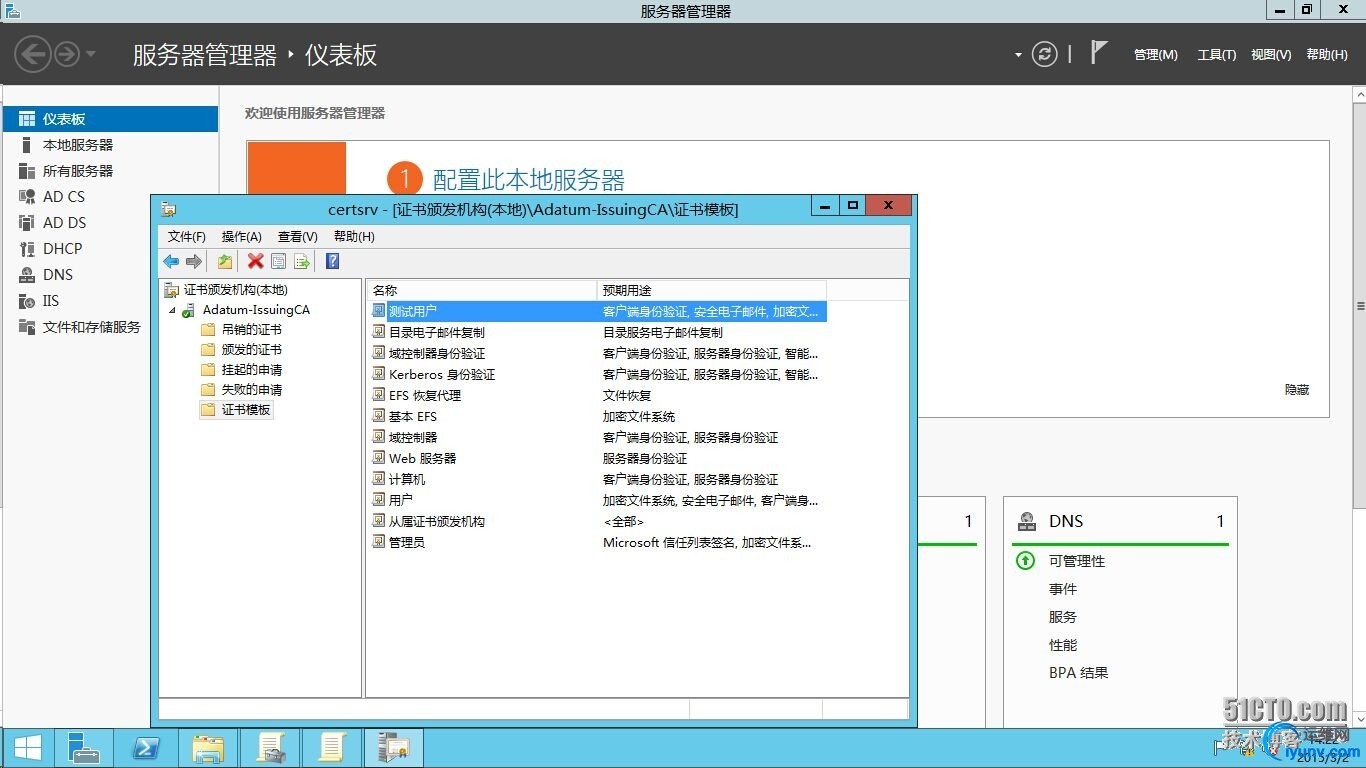
Task: Go back using certsrv toolbar blue arrow
Action: 171,261
